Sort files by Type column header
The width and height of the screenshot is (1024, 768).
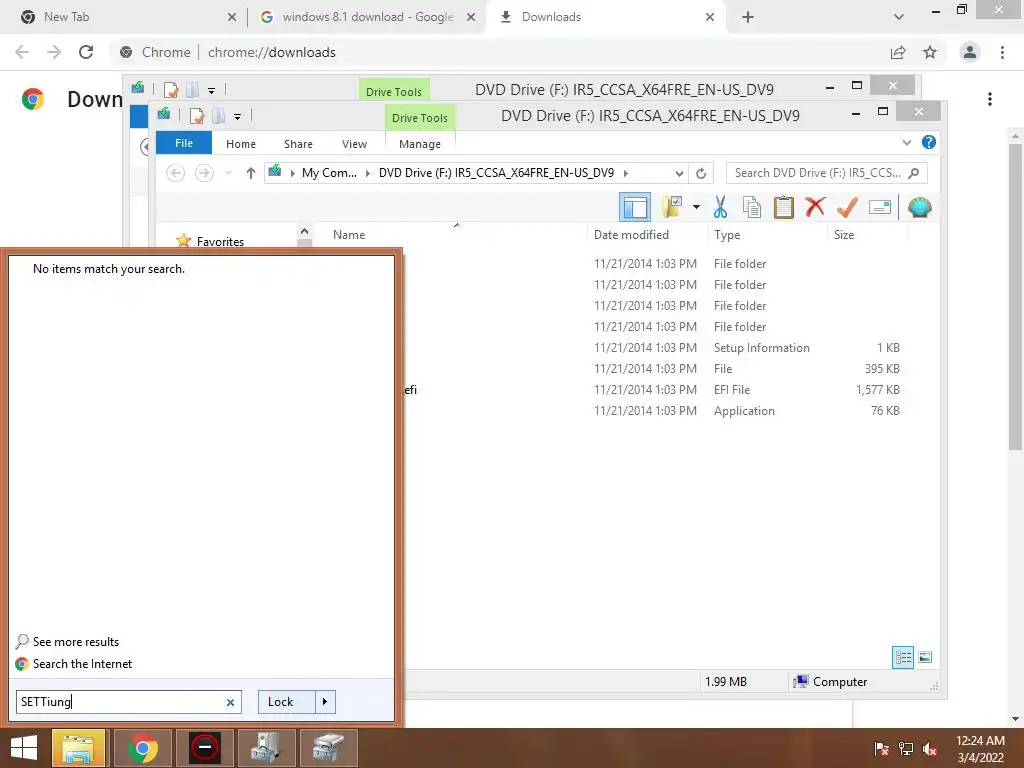pos(727,234)
